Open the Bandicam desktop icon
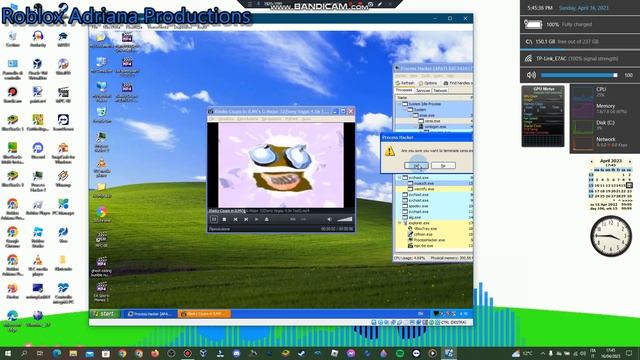This screenshot has width=640, height=360. pos(13,95)
